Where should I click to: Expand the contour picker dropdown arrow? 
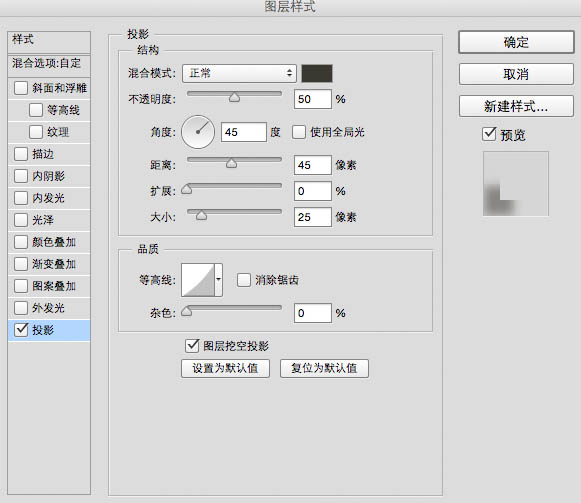pyautogui.click(x=219, y=280)
